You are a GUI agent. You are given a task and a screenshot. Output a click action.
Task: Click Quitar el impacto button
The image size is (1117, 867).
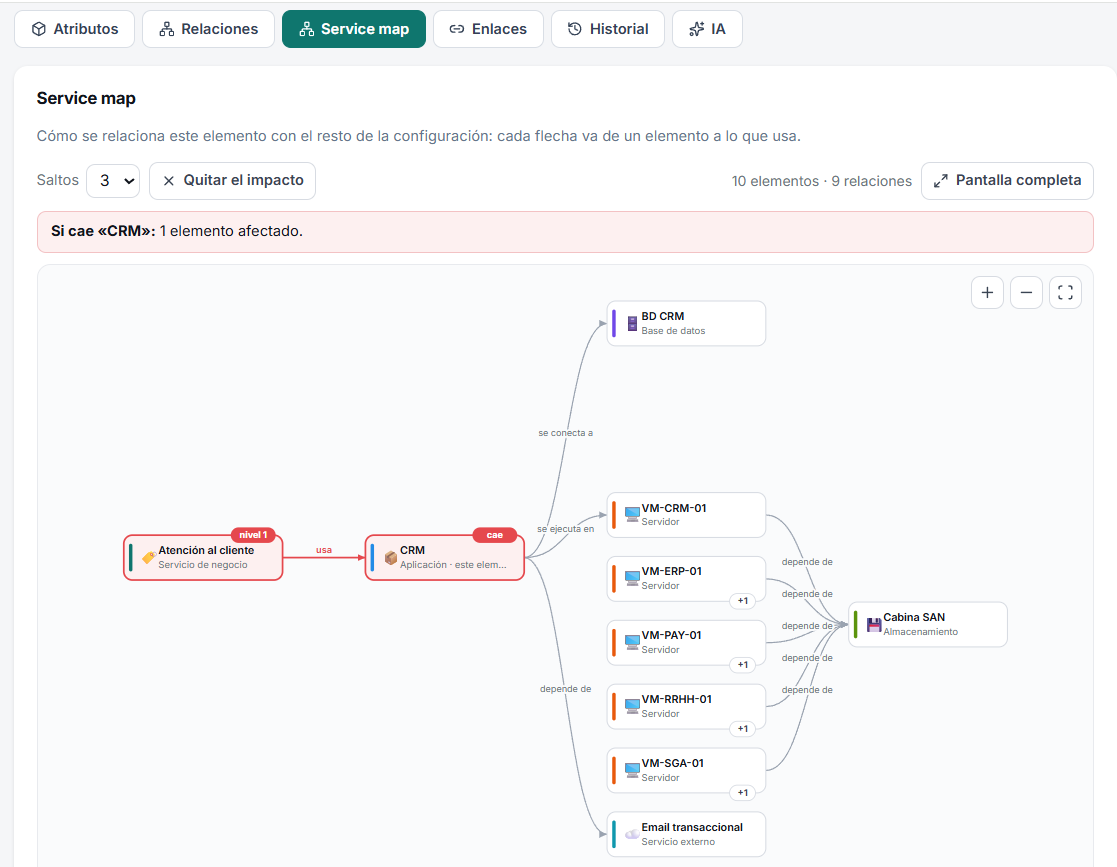tap(232, 181)
